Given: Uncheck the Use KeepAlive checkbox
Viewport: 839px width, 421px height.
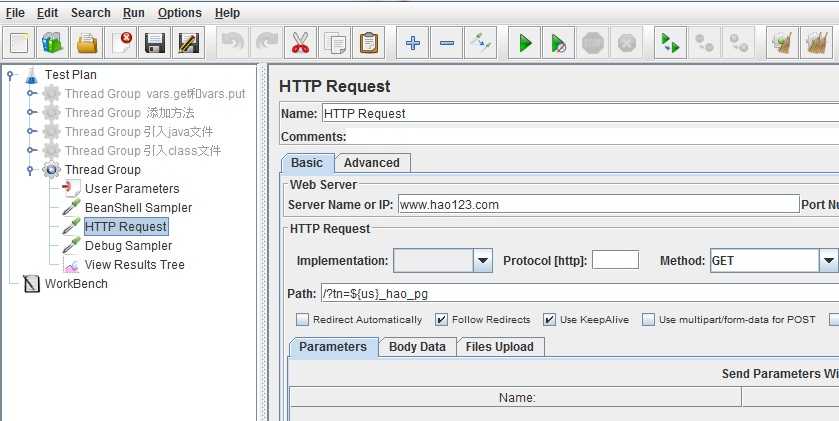Looking at the screenshot, I should click(x=550, y=320).
